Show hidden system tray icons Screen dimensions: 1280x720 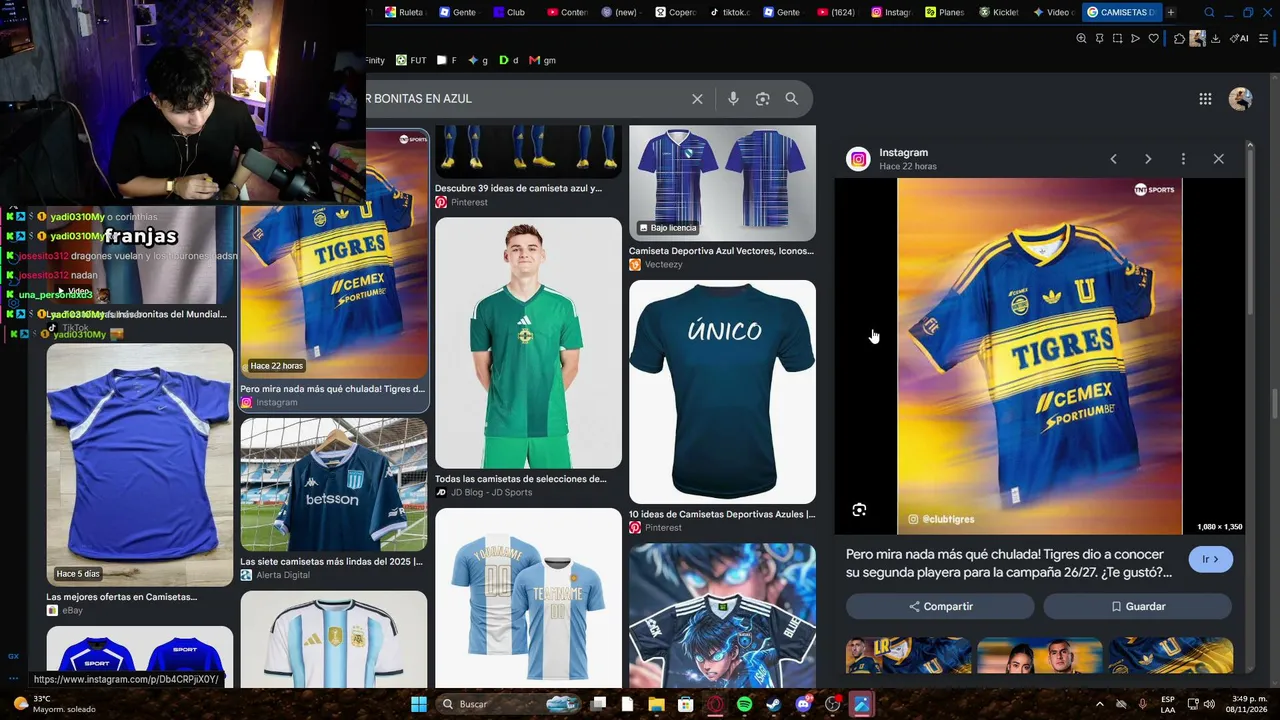coord(1099,704)
